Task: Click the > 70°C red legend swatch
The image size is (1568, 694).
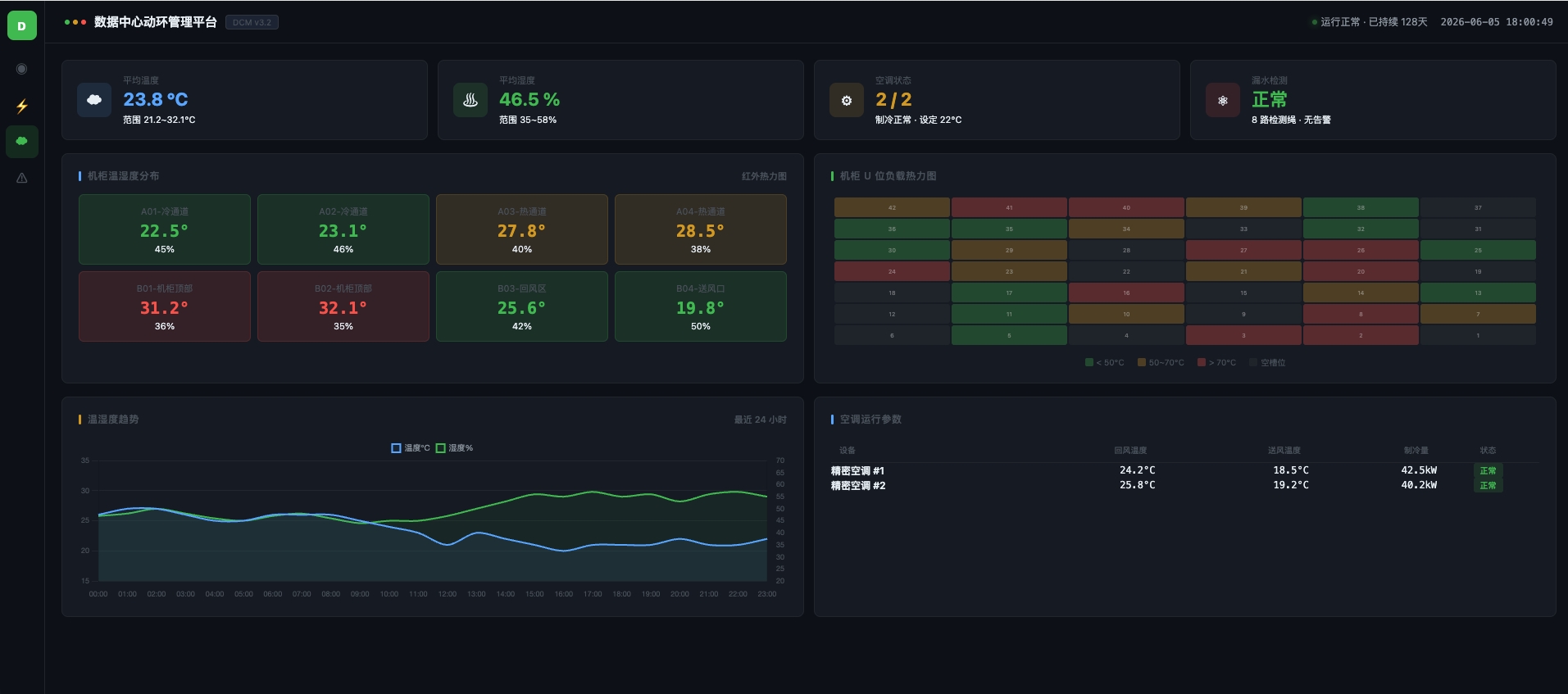Action: click(x=1202, y=362)
